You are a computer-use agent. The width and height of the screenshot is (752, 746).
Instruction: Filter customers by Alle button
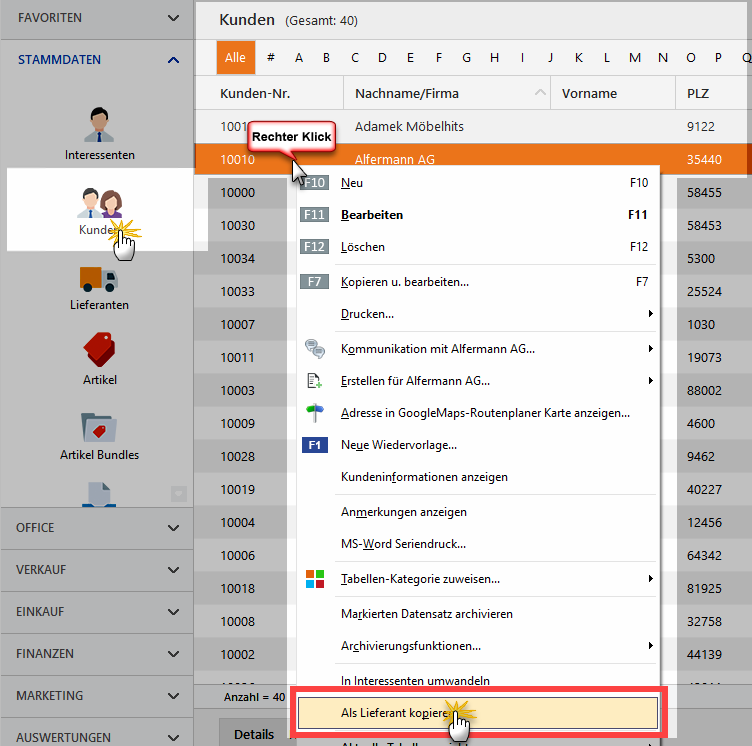pos(235,58)
